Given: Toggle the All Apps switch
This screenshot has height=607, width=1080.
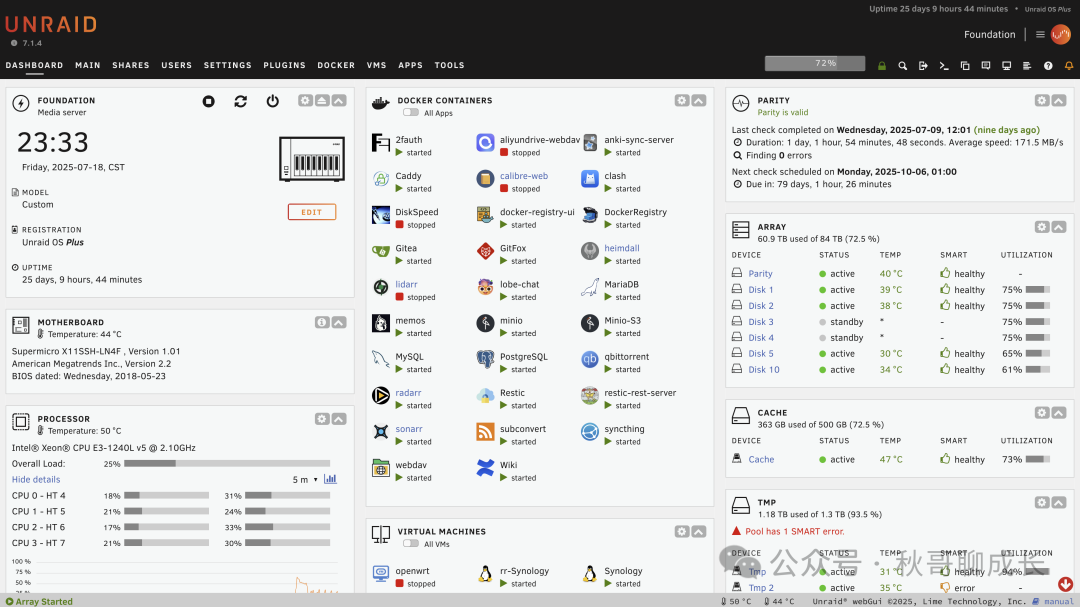Looking at the screenshot, I should point(411,112).
